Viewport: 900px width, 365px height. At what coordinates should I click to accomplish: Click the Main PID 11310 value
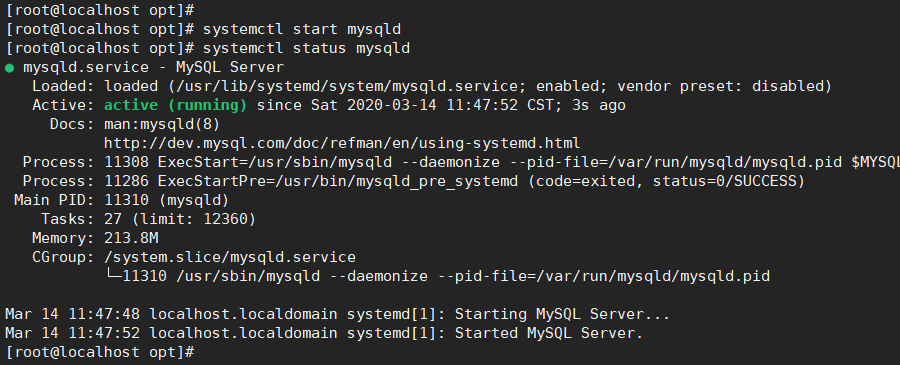(x=166, y=200)
